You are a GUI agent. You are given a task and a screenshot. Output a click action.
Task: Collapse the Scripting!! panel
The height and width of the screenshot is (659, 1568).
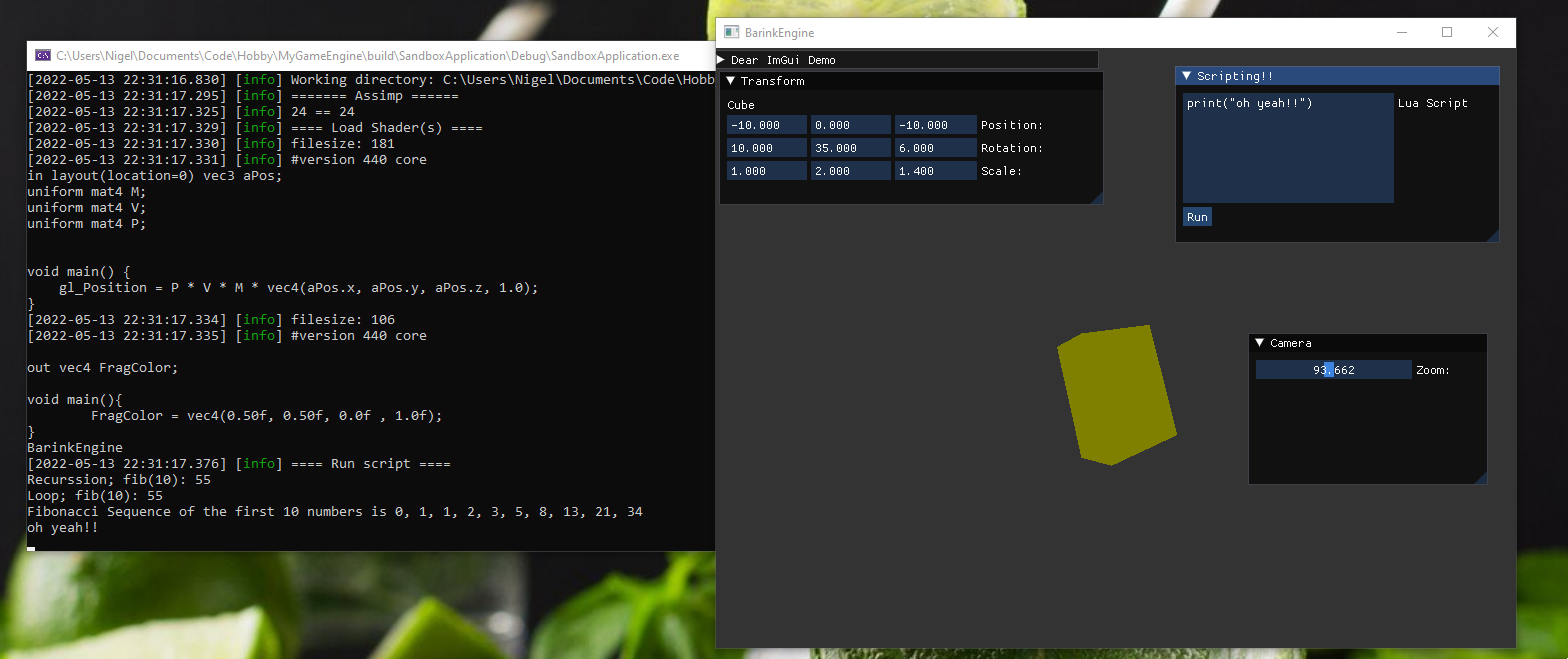pos(1186,76)
